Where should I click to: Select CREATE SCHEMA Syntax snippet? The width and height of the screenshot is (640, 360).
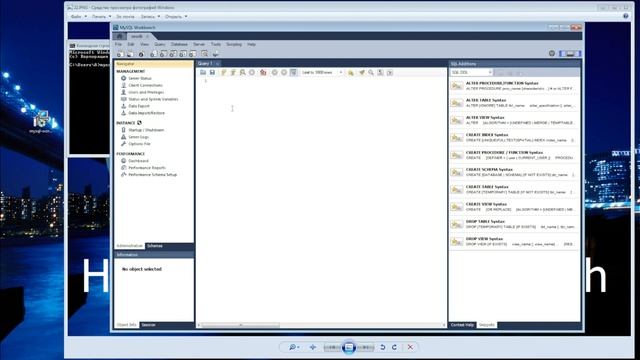514,172
